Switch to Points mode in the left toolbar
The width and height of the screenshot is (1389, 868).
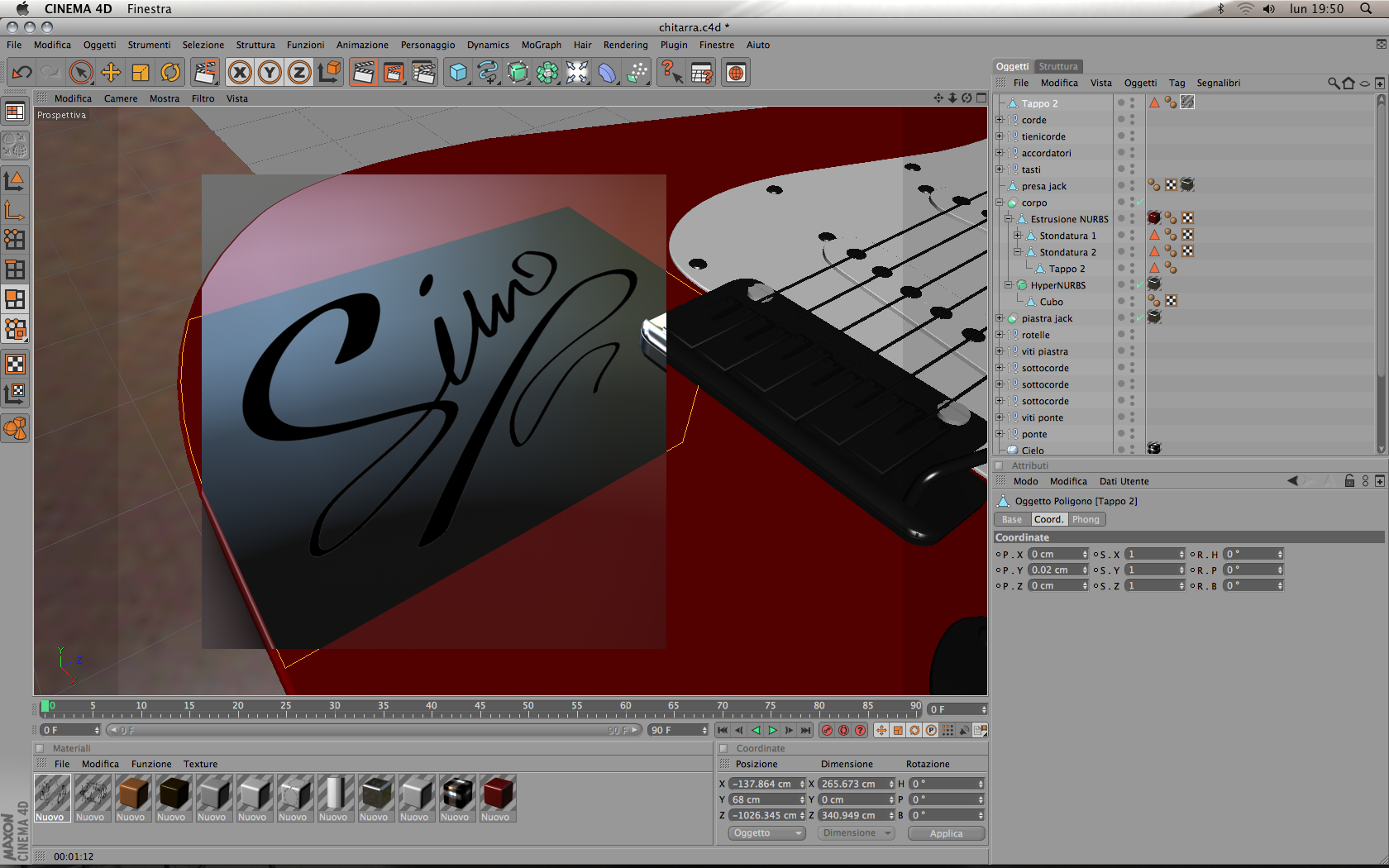tap(15, 240)
